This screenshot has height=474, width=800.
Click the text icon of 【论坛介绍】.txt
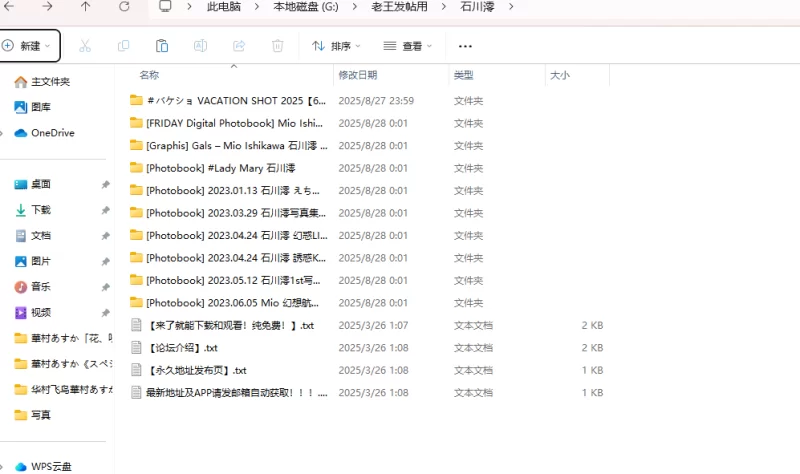[x=136, y=347]
